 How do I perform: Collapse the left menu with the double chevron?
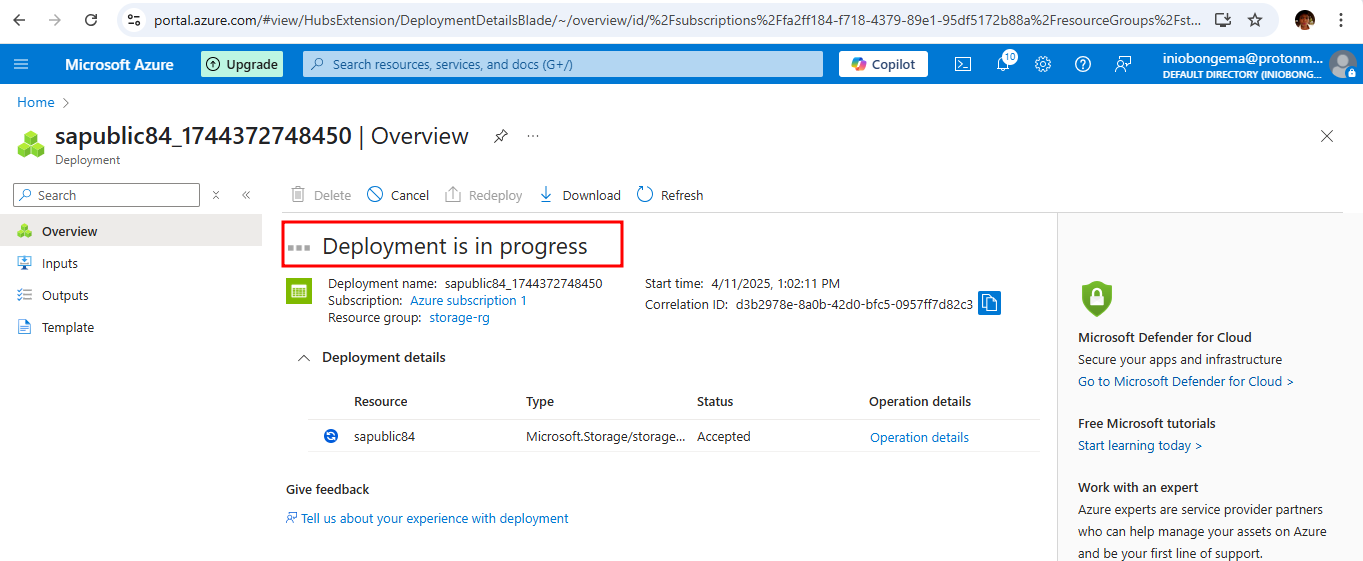point(246,195)
